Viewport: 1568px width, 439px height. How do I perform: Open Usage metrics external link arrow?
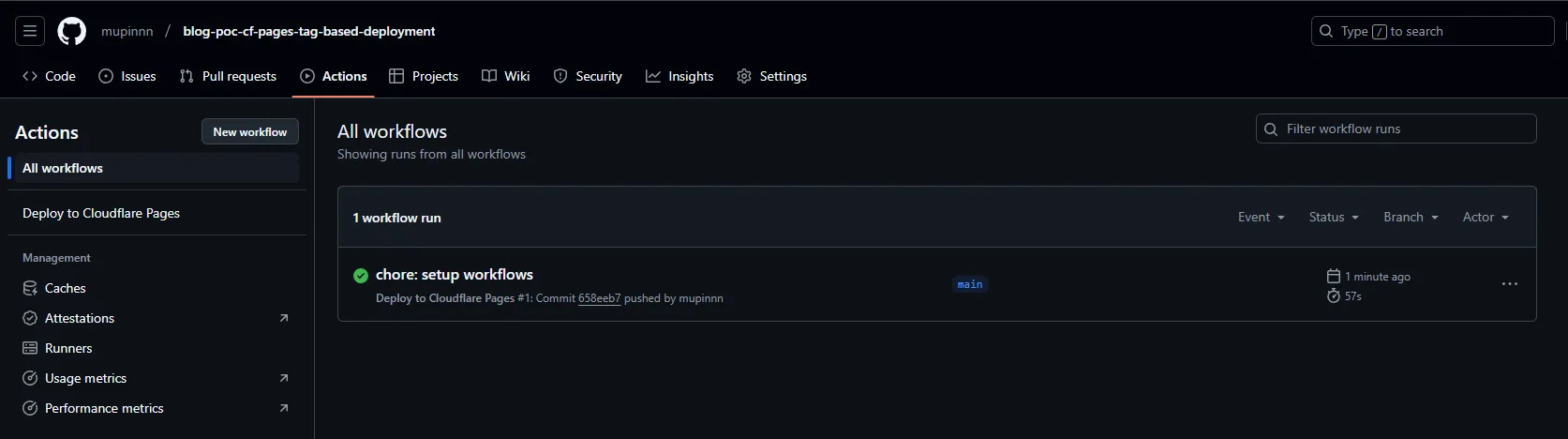point(284,378)
